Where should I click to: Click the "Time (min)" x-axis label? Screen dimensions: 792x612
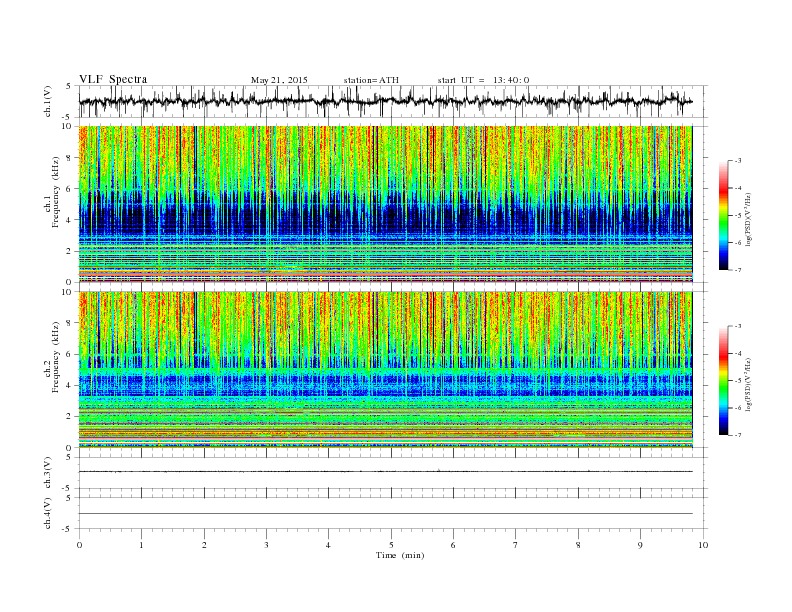click(x=400, y=555)
